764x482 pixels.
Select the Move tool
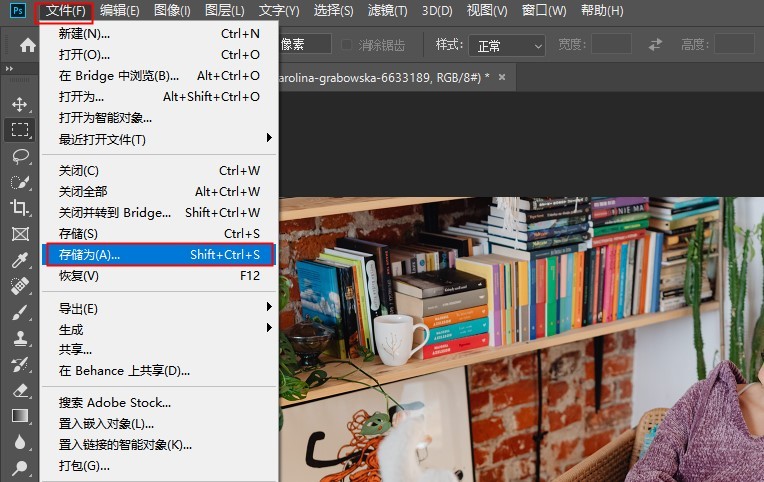19,104
